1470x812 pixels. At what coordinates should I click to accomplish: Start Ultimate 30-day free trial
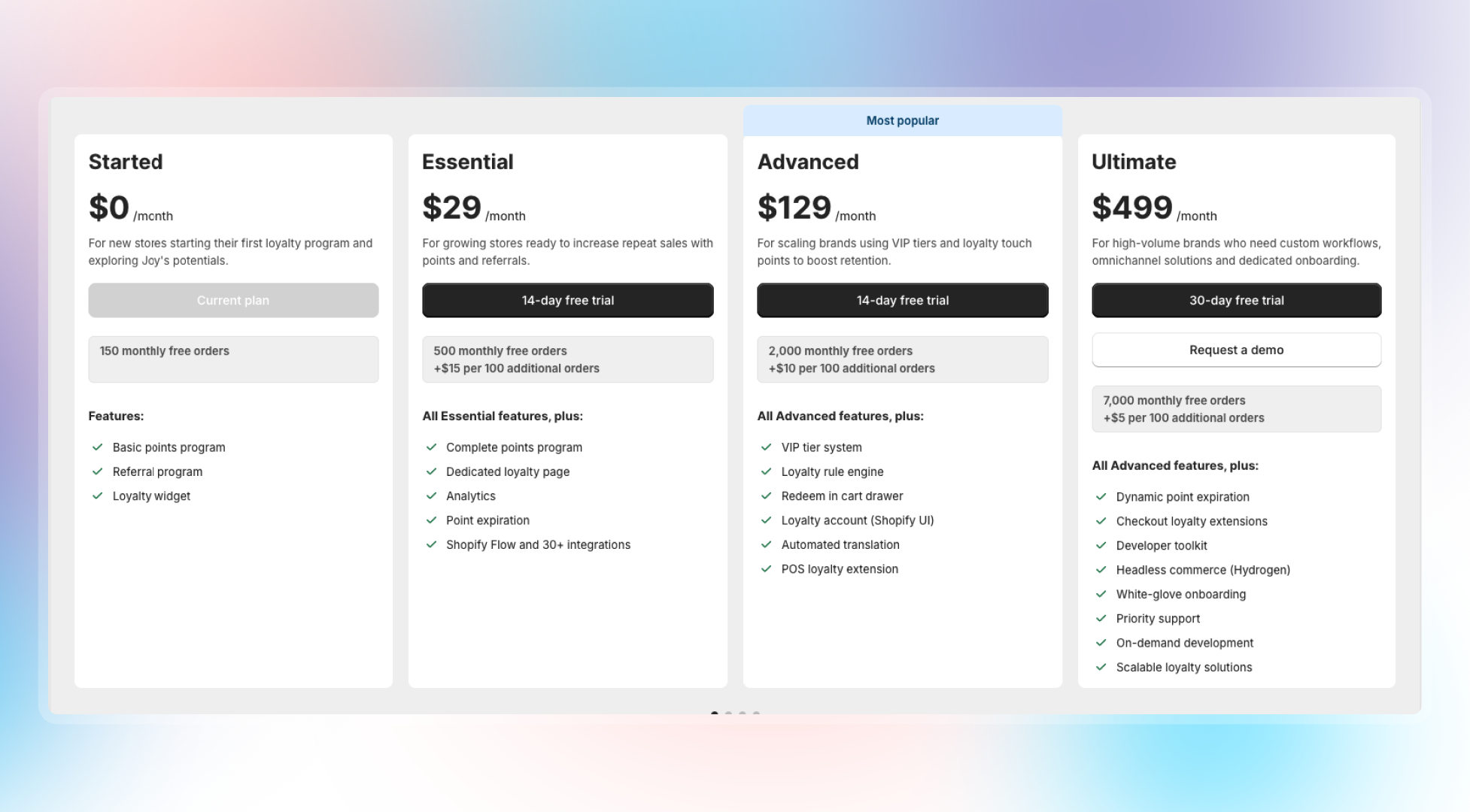(1236, 300)
